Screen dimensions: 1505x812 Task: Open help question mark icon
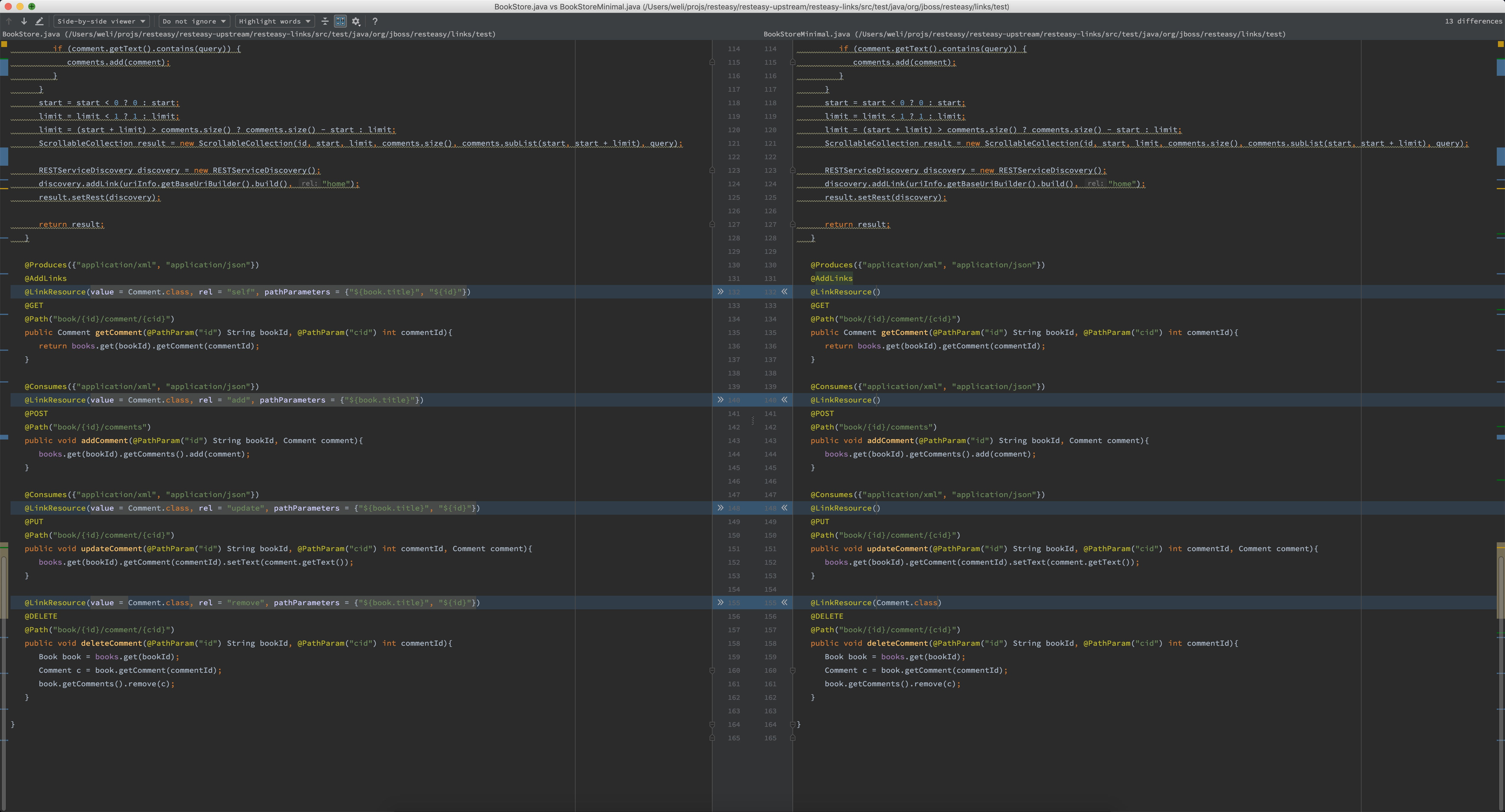coord(374,21)
